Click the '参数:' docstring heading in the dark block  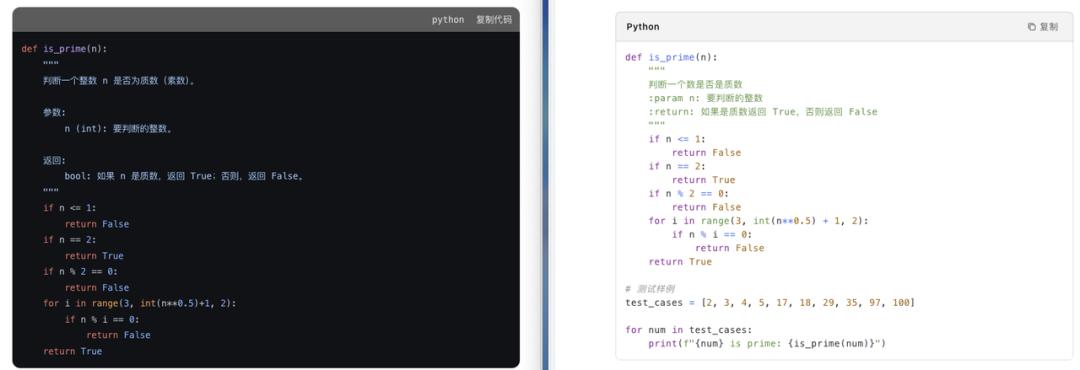54,112
